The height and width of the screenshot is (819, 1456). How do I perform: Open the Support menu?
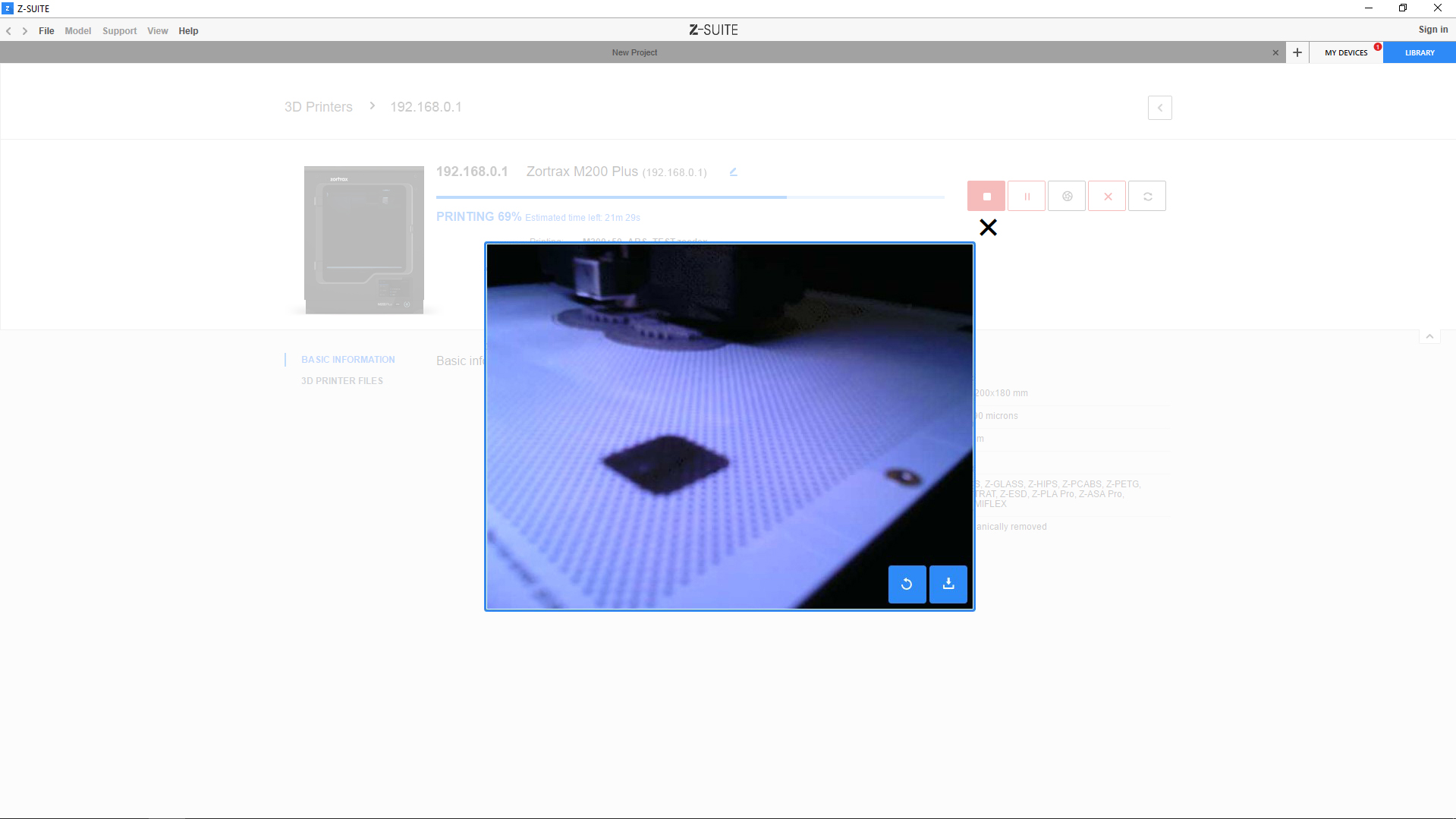point(120,31)
